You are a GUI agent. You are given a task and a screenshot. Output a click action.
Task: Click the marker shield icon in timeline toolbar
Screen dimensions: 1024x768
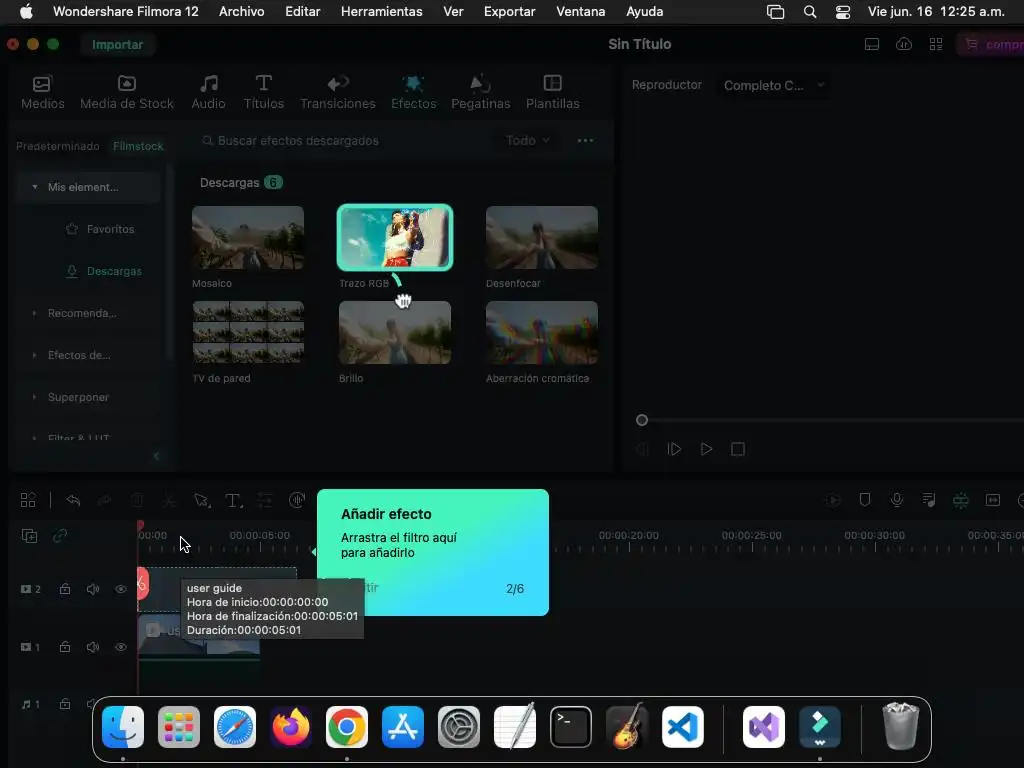(x=865, y=500)
